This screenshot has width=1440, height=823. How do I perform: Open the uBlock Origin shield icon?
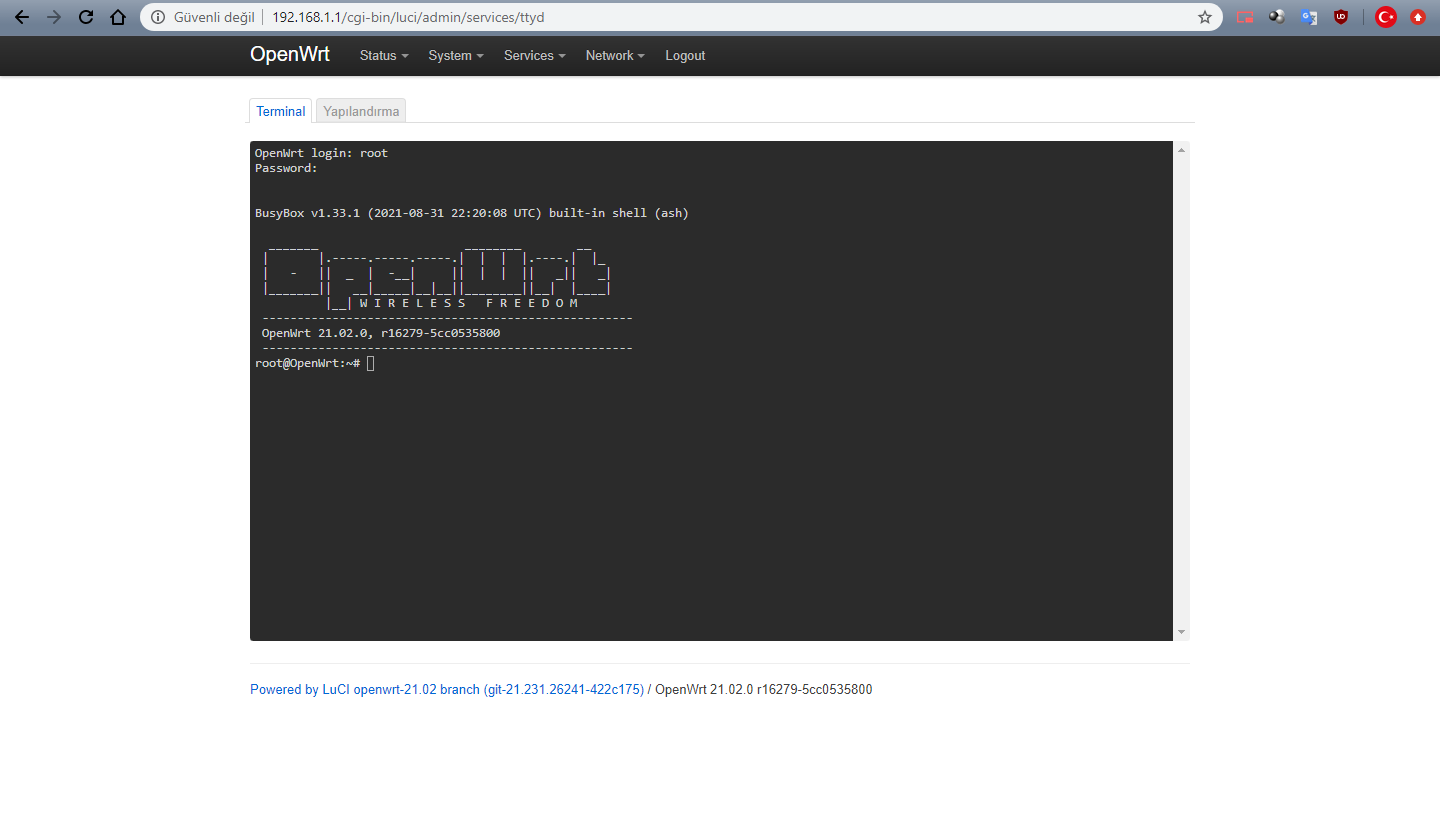1341,17
